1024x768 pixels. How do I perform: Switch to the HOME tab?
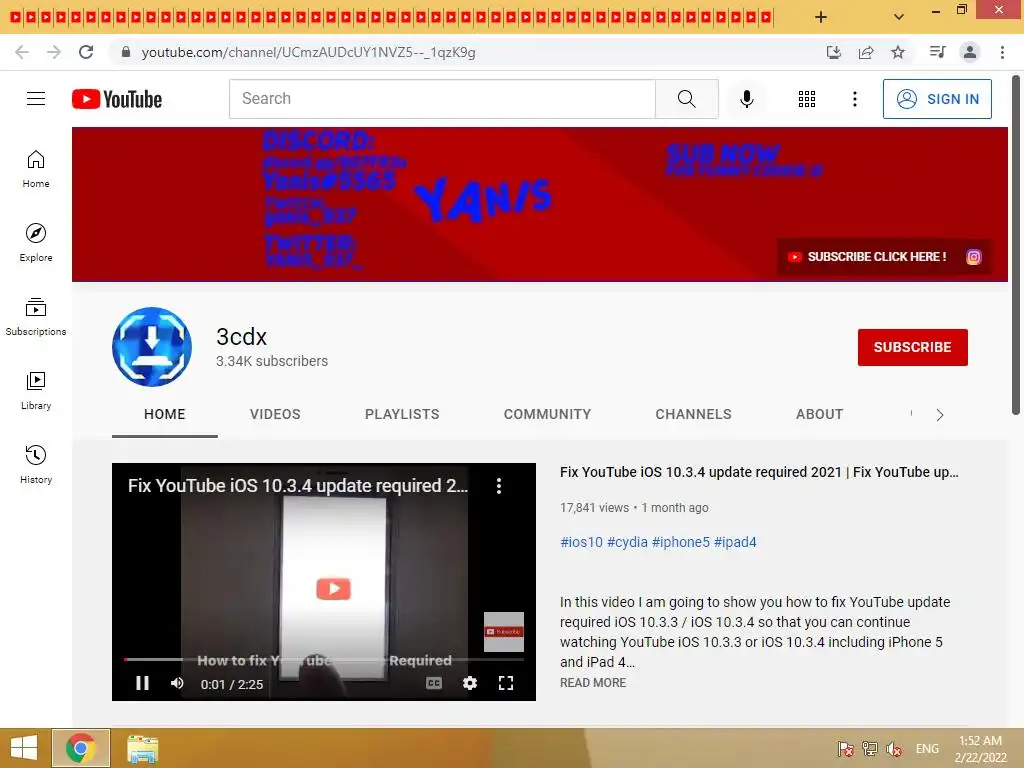pyautogui.click(x=165, y=414)
